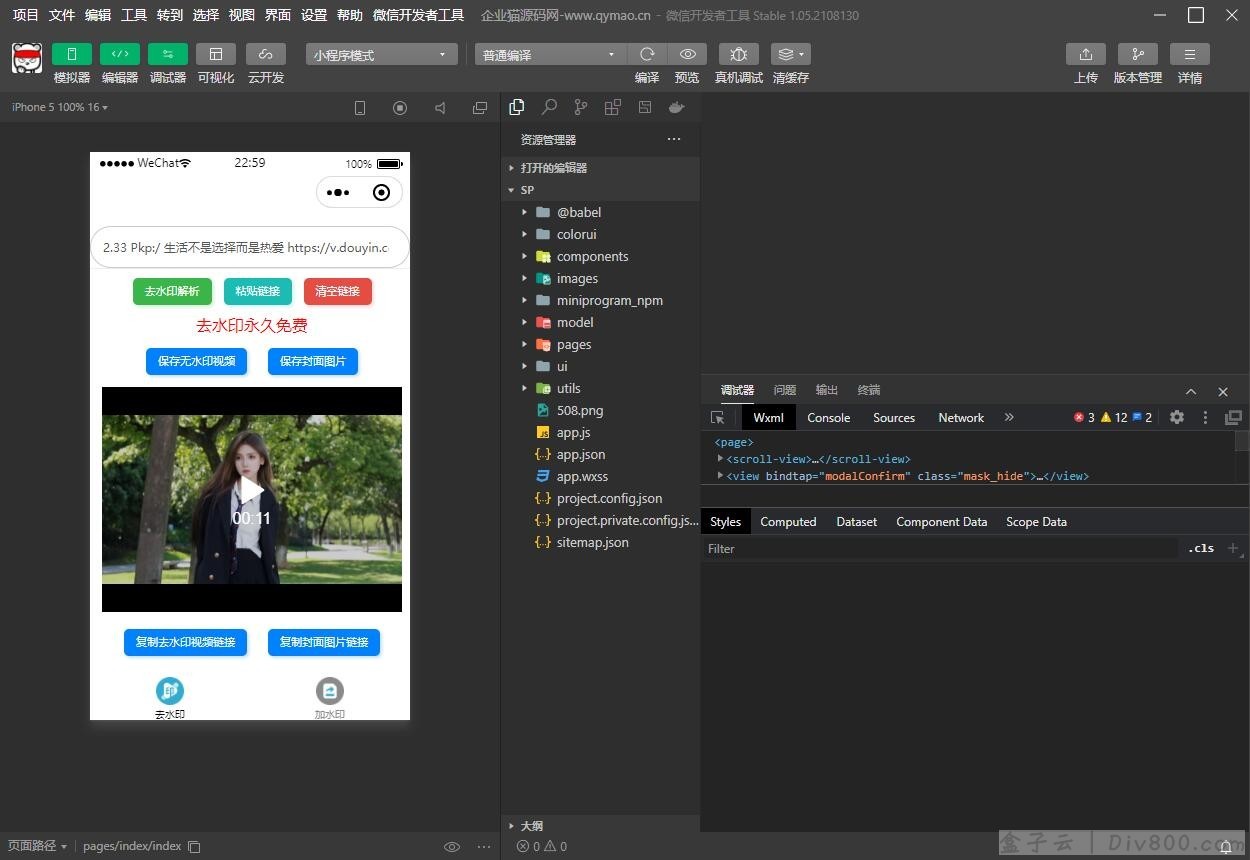1250x860 pixels.
Task: Open the Visualization tool
Action: click(x=216, y=54)
